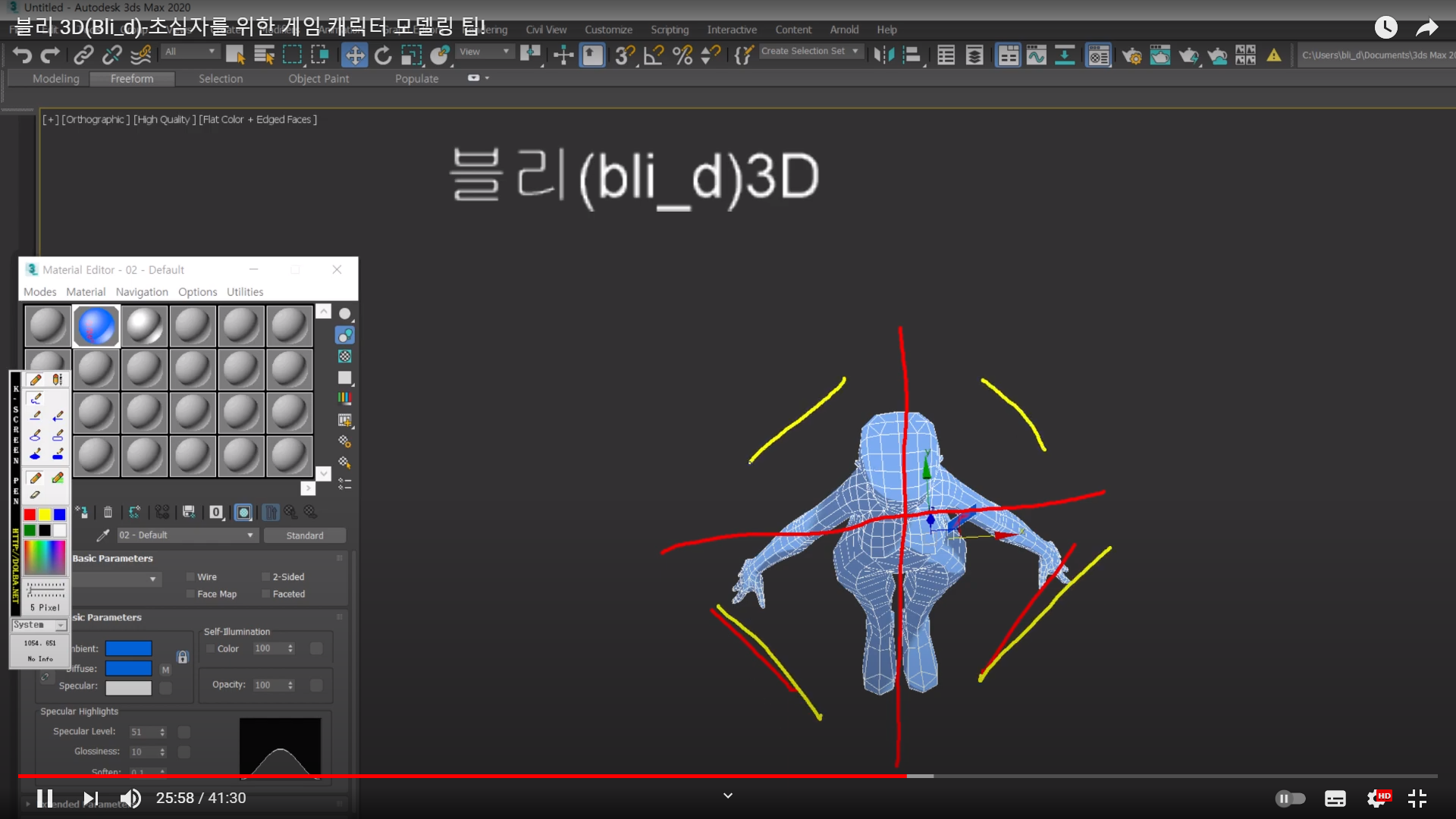The width and height of the screenshot is (1456, 819).
Task: Select the blue material sample sphere
Action: coord(96,326)
